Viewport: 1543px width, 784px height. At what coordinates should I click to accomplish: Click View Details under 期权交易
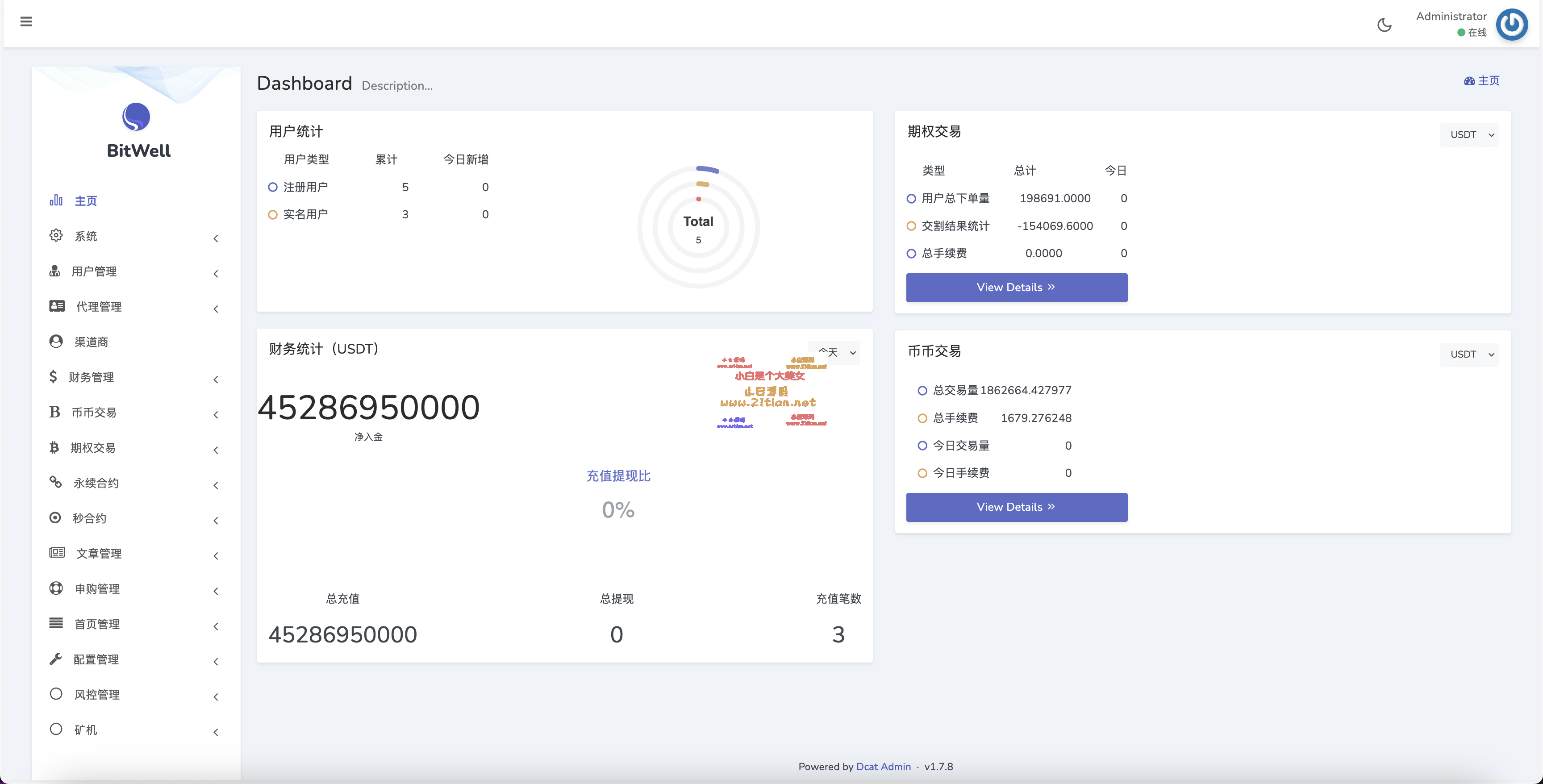click(1017, 288)
